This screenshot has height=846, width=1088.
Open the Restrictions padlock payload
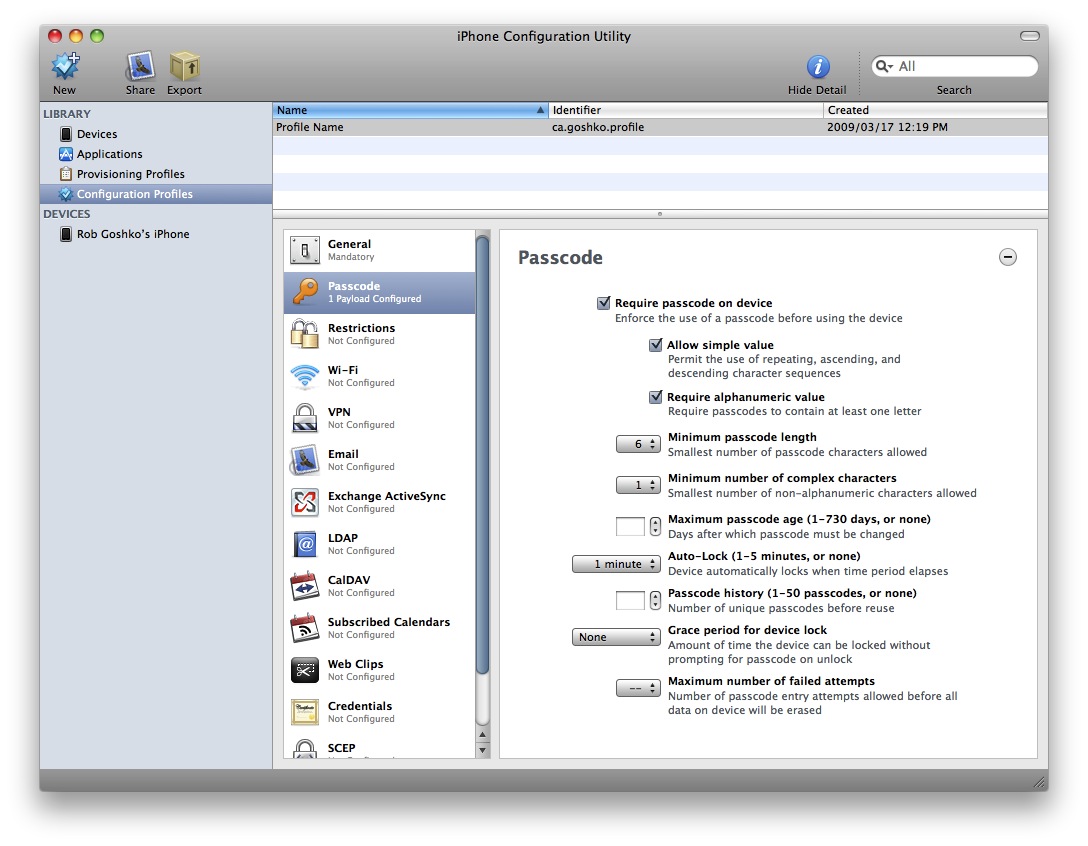click(380, 335)
